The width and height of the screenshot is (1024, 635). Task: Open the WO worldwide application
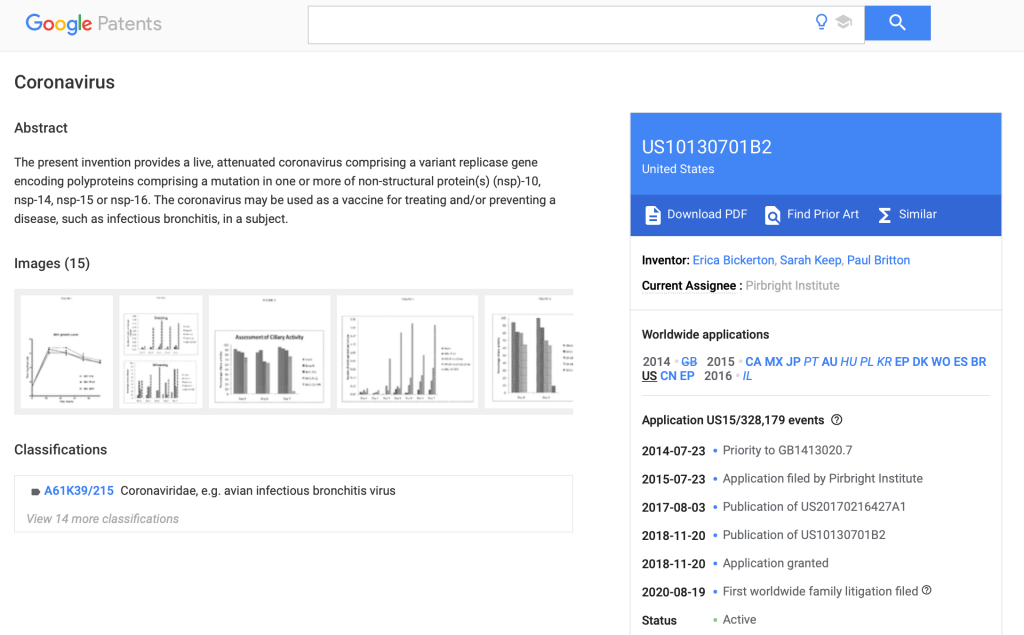point(940,362)
